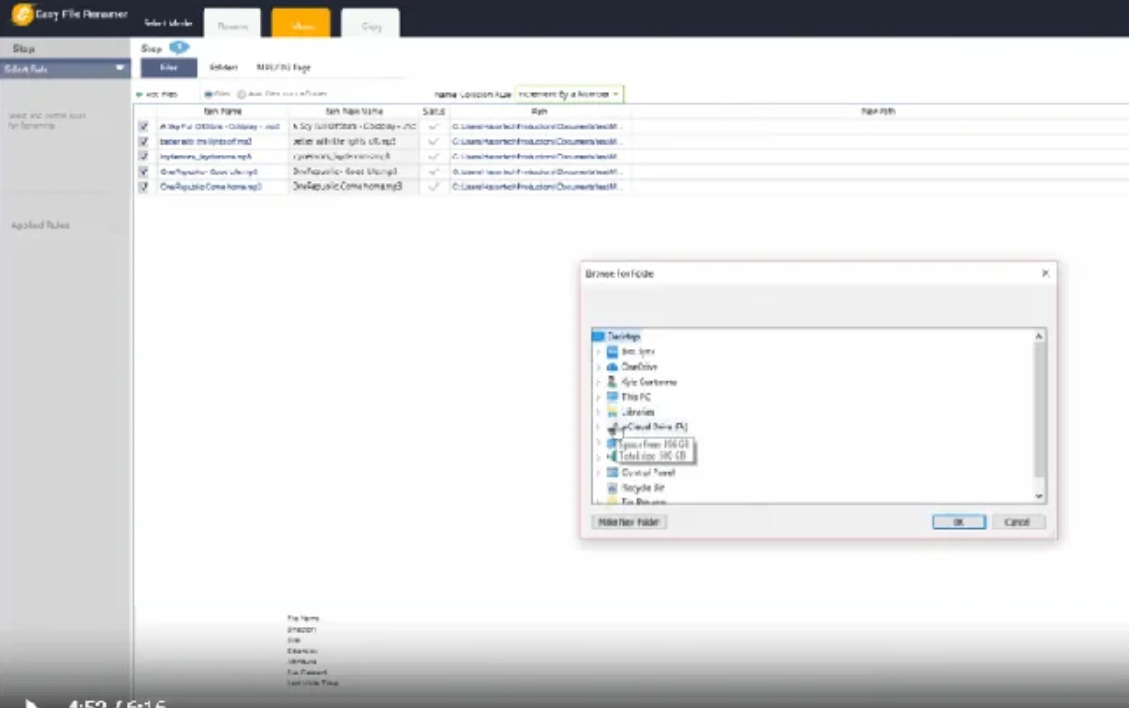Expand the Libraries tree node
Viewport: 1129px width, 708px height.
click(x=598, y=412)
